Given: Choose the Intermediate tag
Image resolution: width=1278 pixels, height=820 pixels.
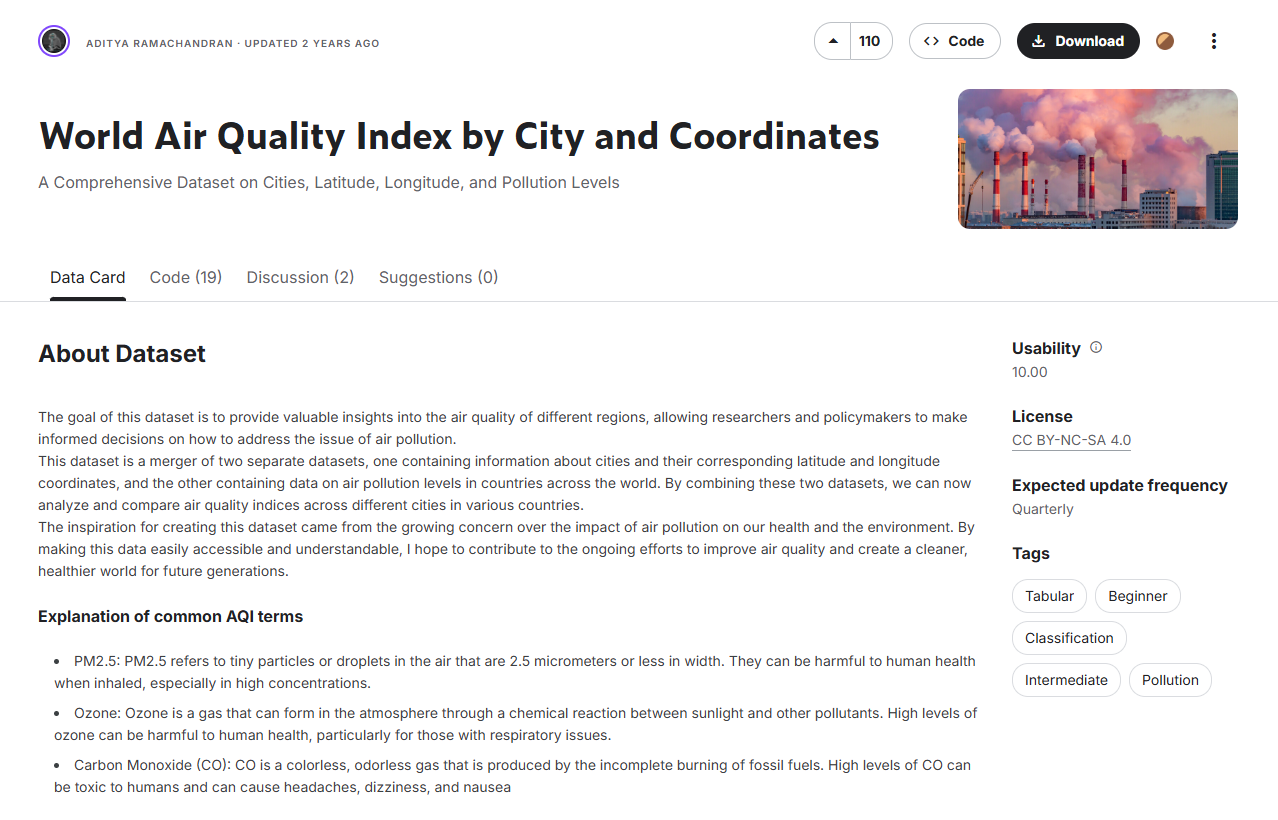Looking at the screenshot, I should tap(1066, 680).
